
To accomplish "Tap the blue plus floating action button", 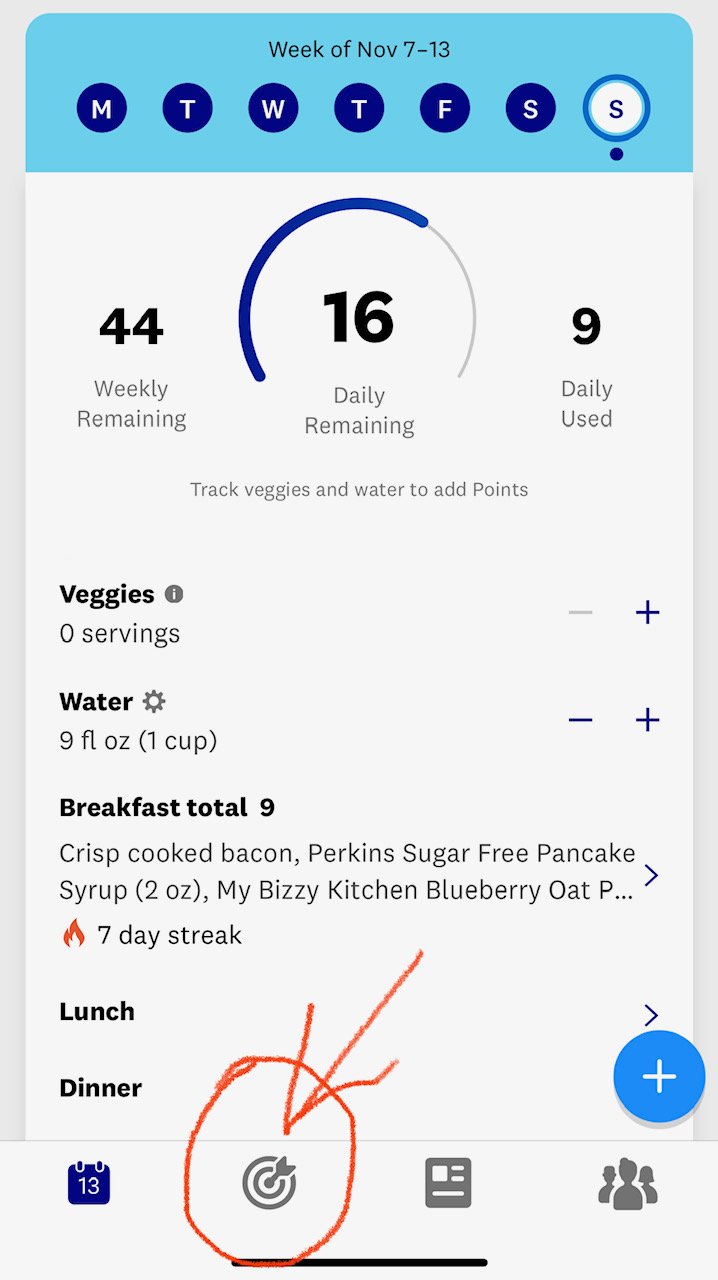I will coord(659,1077).
